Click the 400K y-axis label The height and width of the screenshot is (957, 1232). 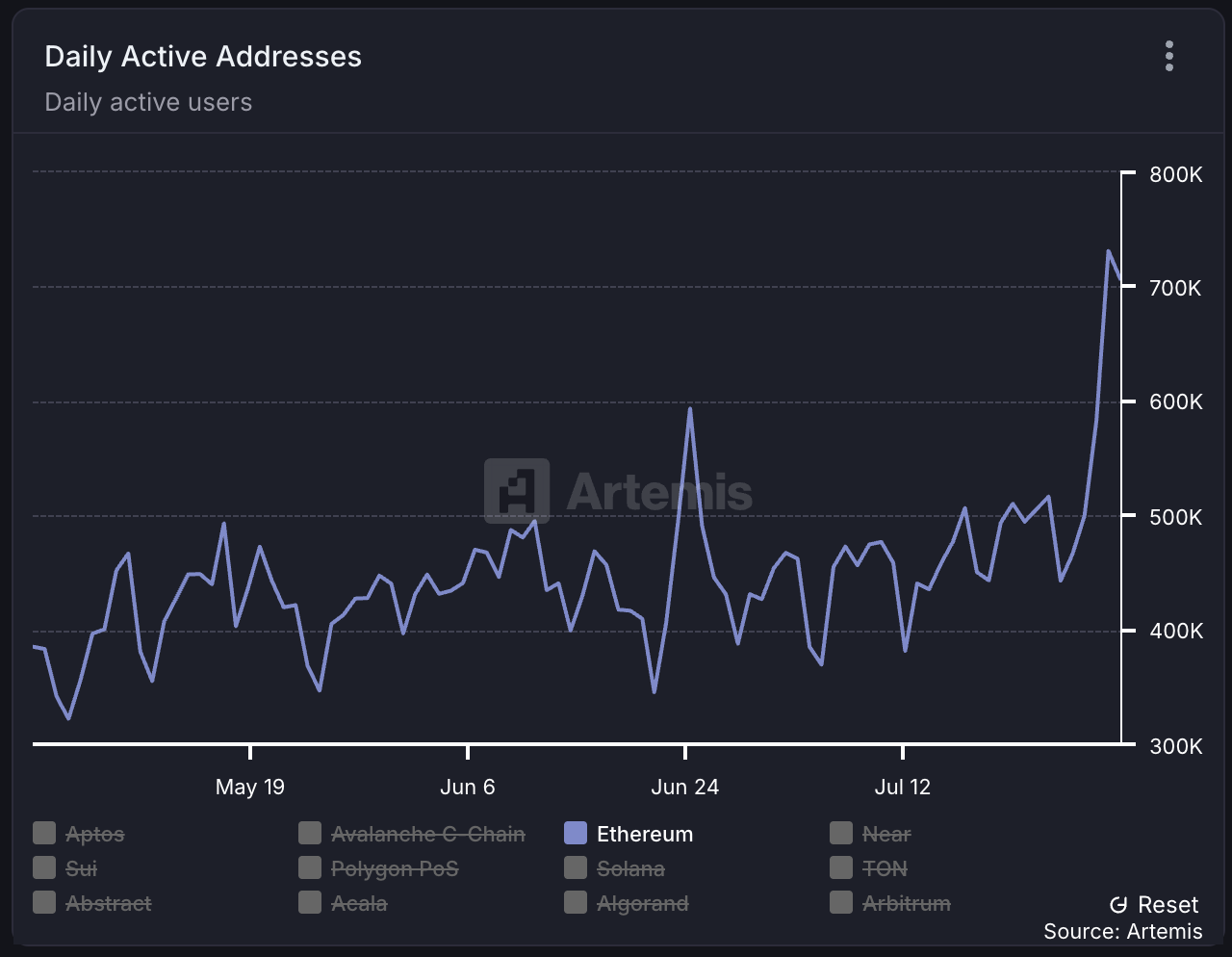pos(1176,632)
